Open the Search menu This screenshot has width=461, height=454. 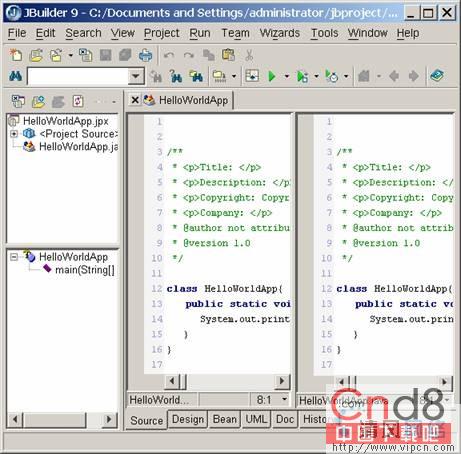click(83, 33)
